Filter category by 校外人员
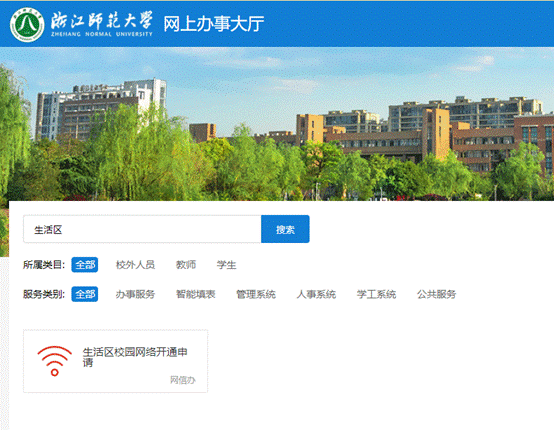Image resolution: width=554 pixels, height=430 pixels. (x=135, y=265)
